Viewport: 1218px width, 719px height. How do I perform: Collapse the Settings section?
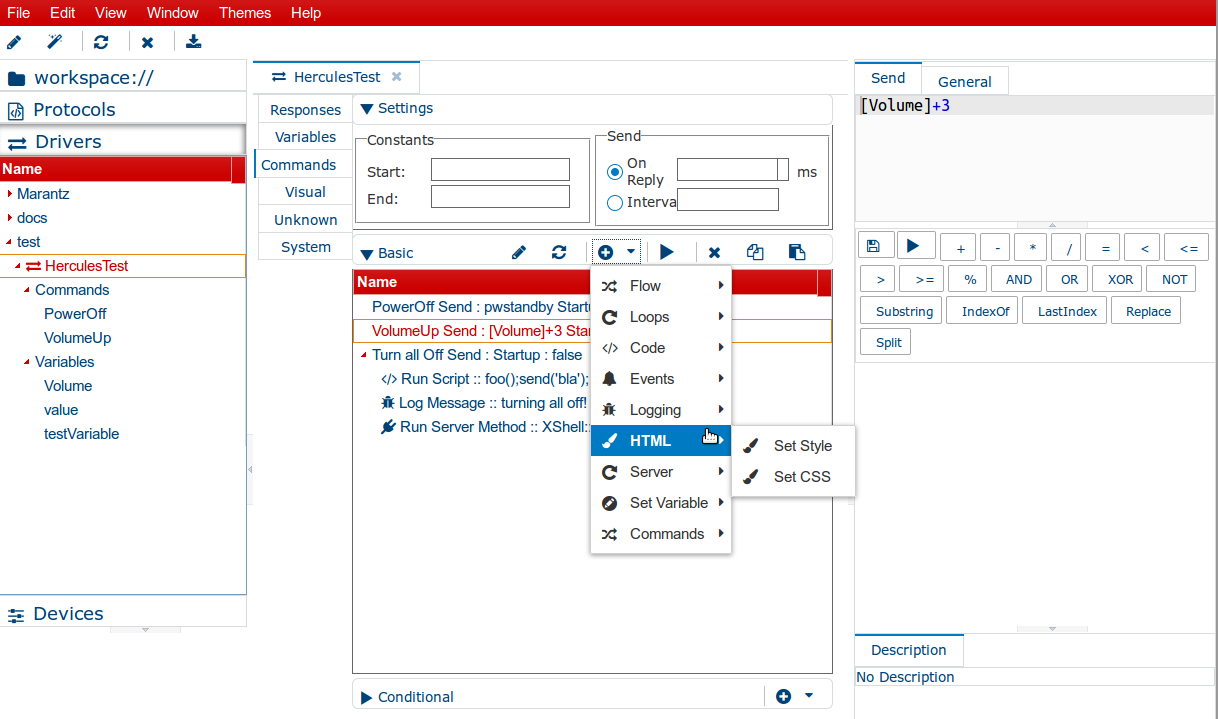[x=366, y=108]
